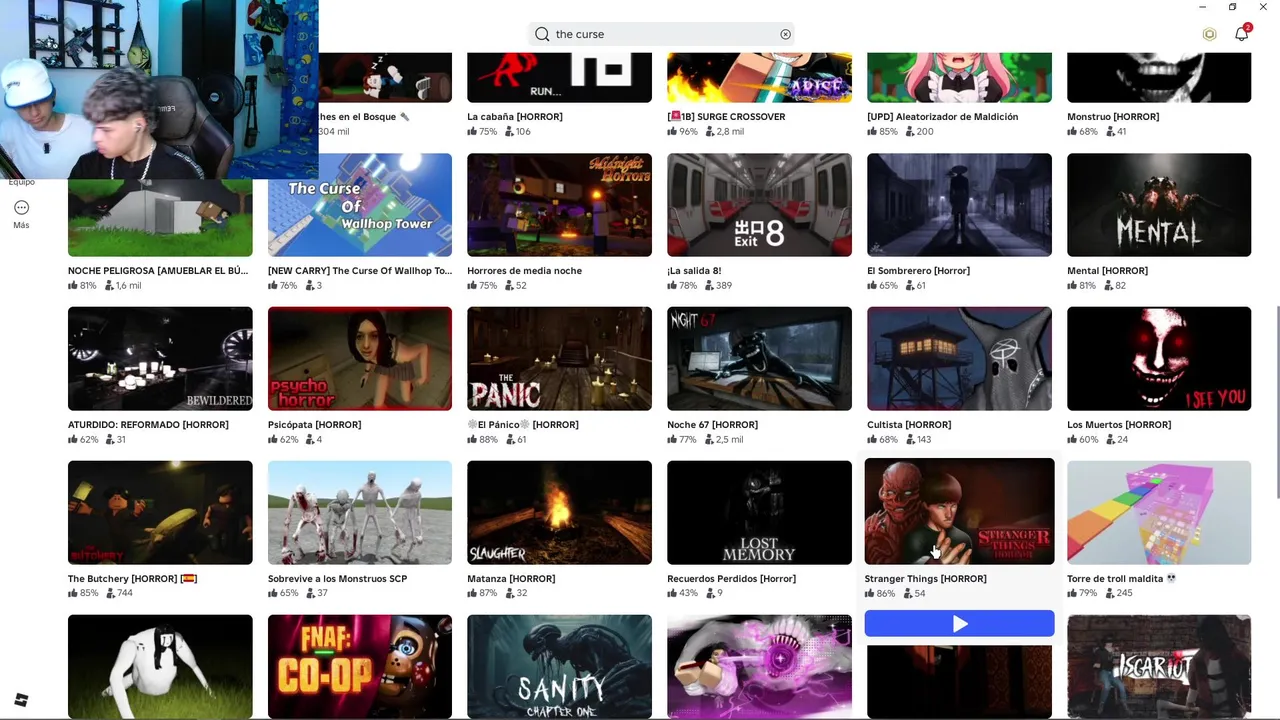This screenshot has height=720, width=1280.
Task: Click "[UPD] Aleatorizador de Maldición" title
Action: 942,117
